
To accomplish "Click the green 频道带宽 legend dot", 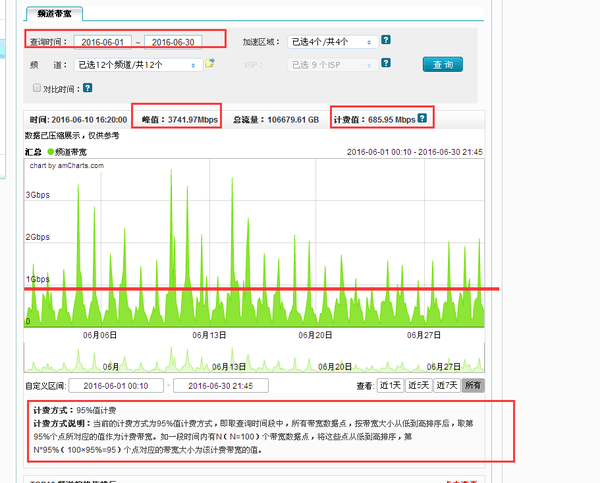I will coord(51,152).
